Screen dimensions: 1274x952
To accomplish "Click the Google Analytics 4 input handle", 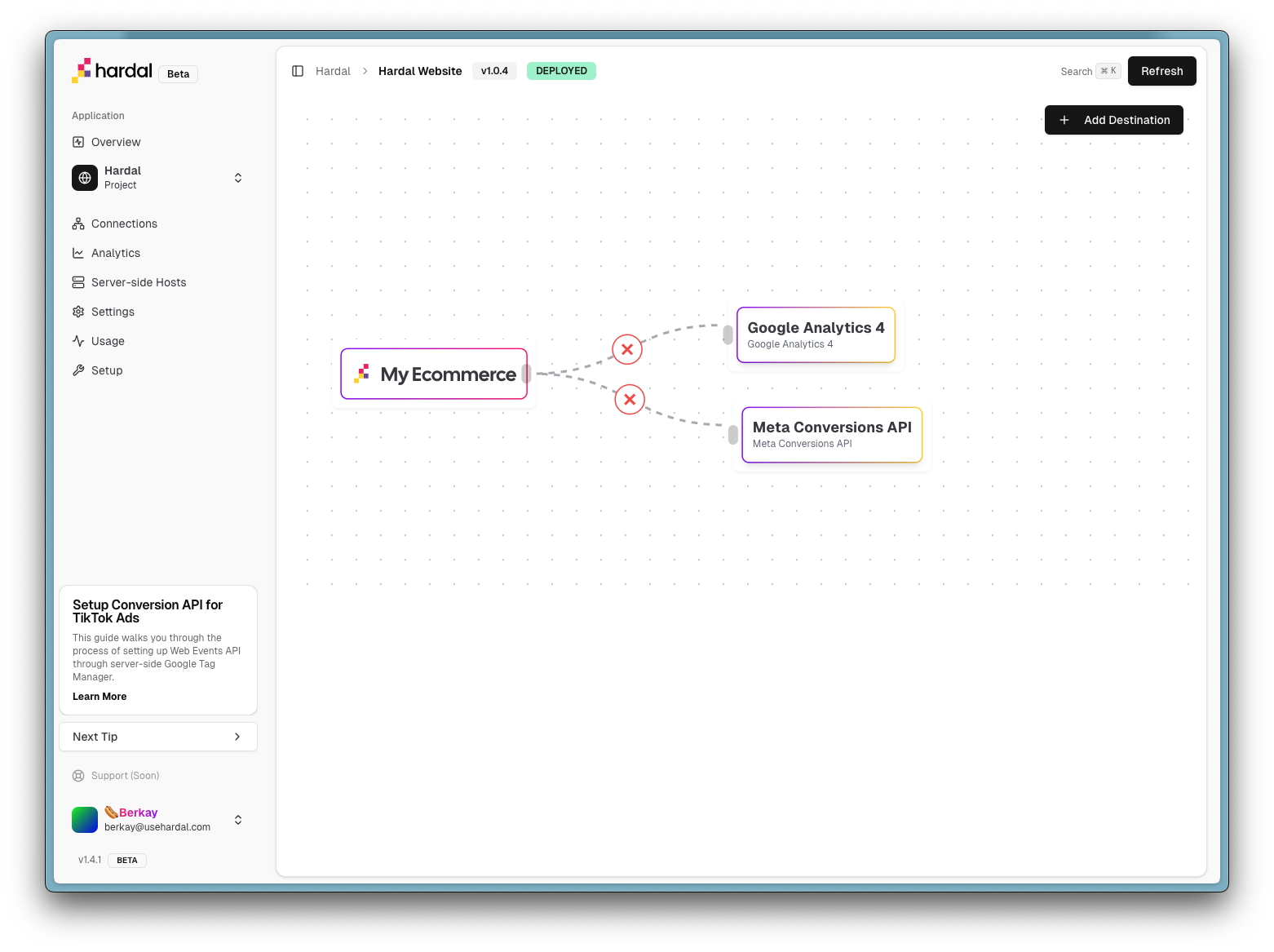I will (x=728, y=334).
